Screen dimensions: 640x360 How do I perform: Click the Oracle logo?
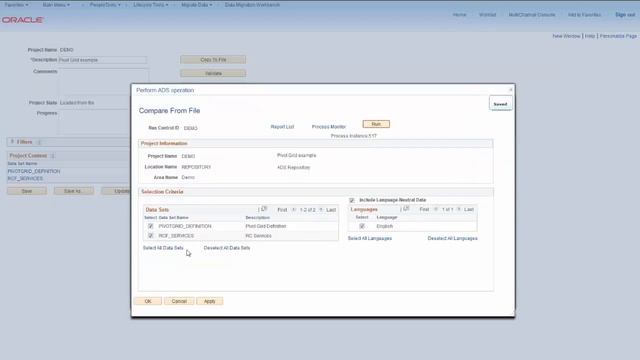tap(22, 20)
